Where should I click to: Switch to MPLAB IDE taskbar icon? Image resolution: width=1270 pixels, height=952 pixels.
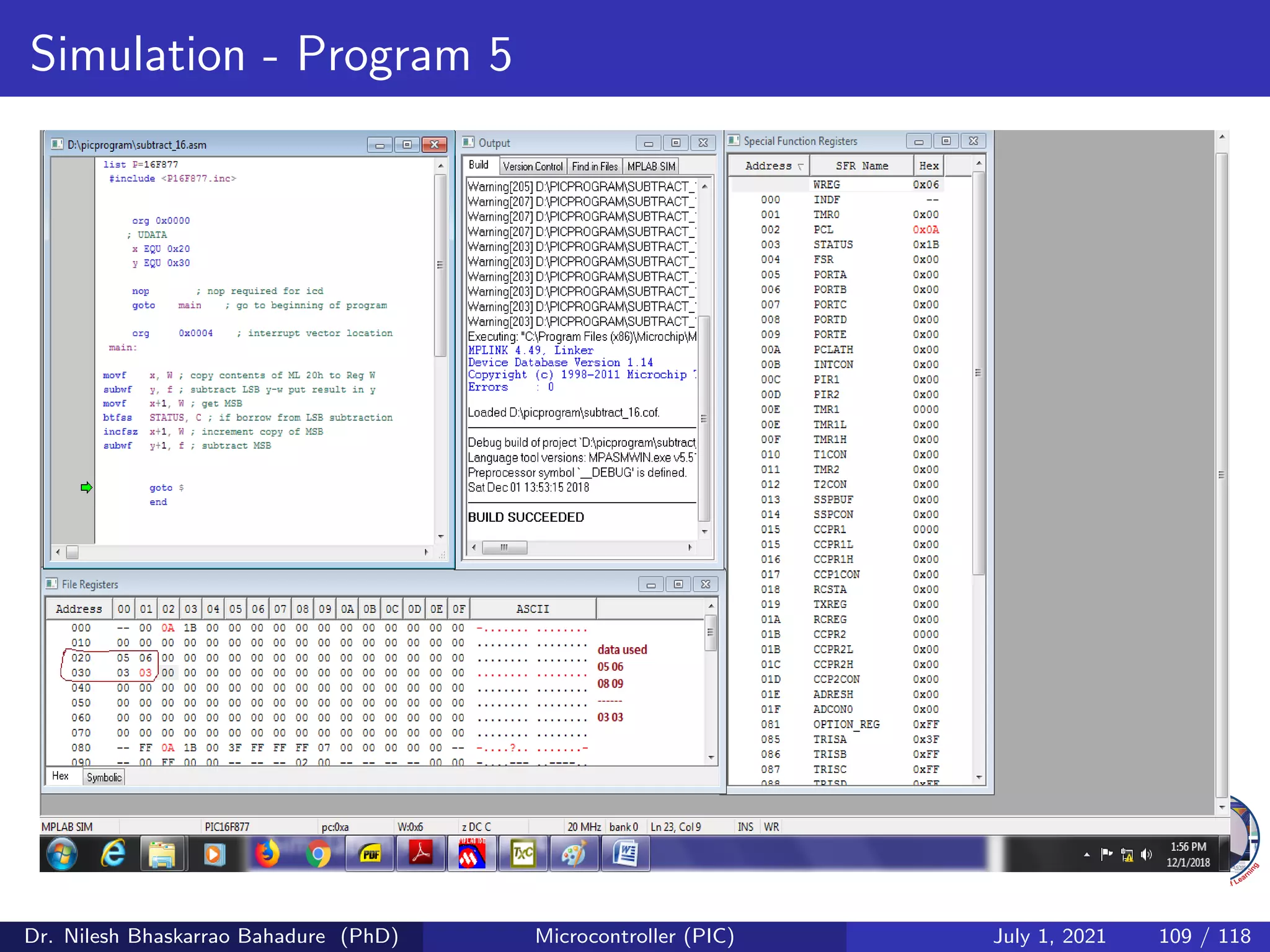472,854
